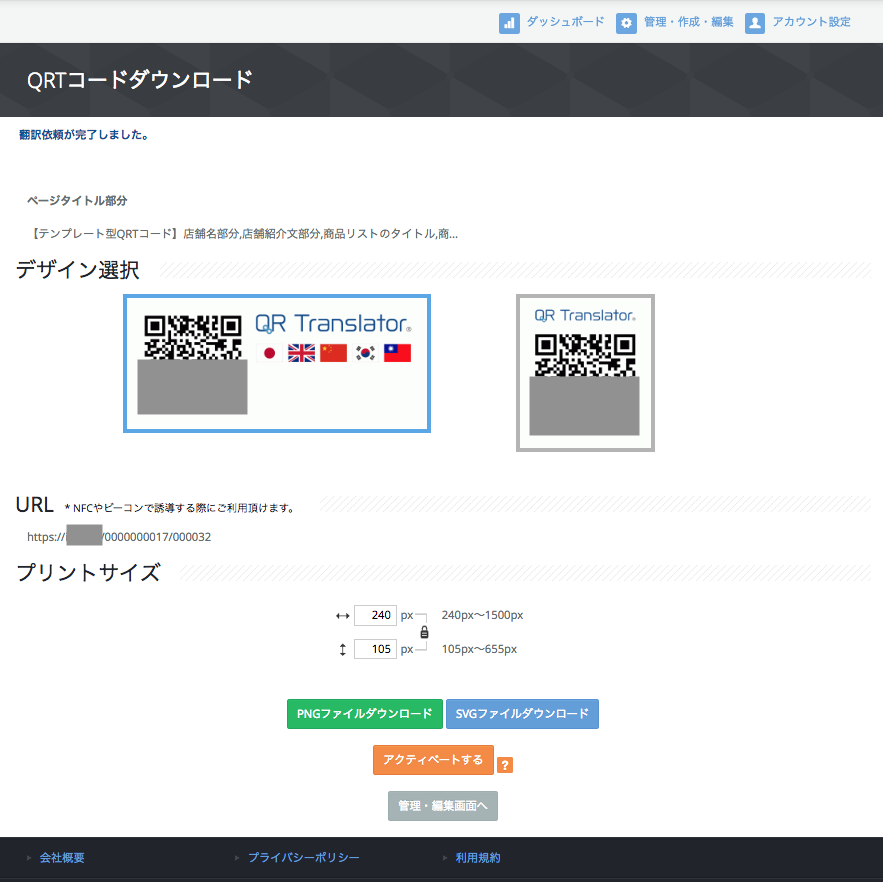
Task: Open 管理・作成・編集 in the top navigation
Action: 689,22
